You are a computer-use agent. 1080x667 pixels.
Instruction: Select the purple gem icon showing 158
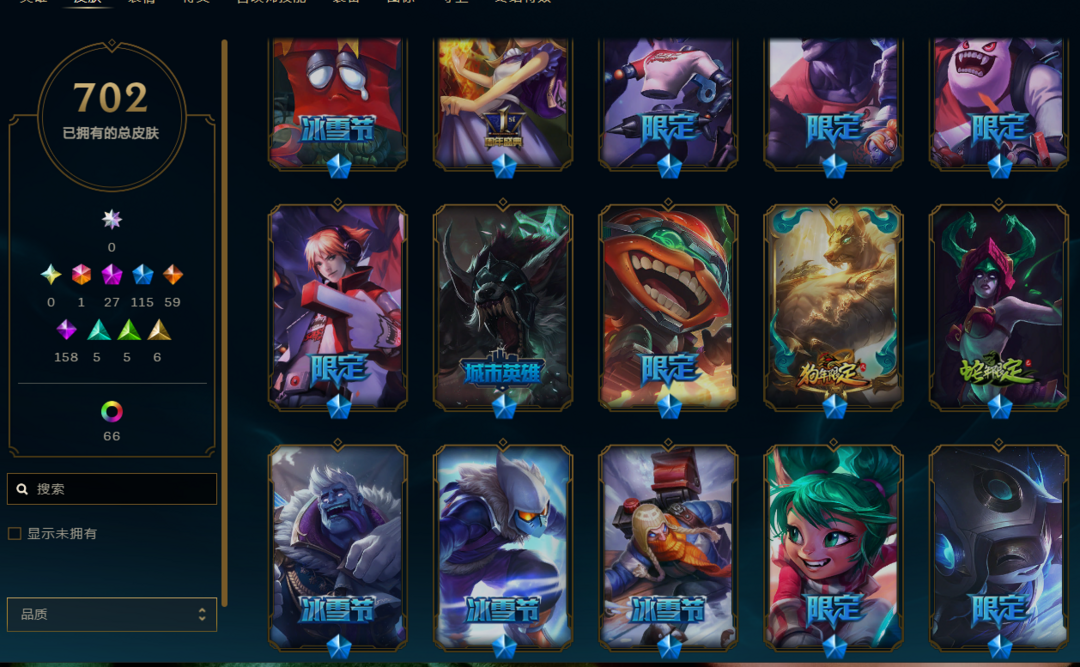66,330
